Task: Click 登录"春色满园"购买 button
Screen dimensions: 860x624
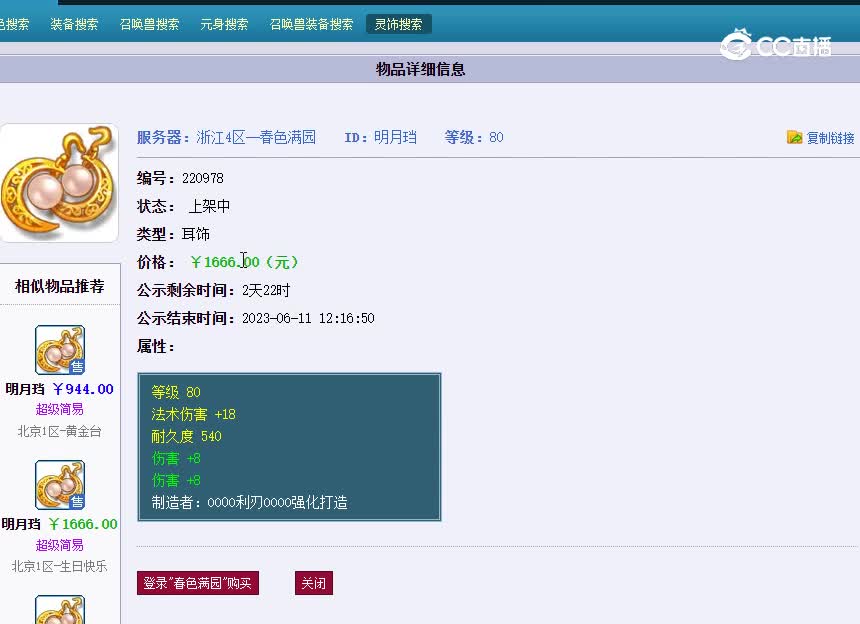Action: [x=197, y=583]
